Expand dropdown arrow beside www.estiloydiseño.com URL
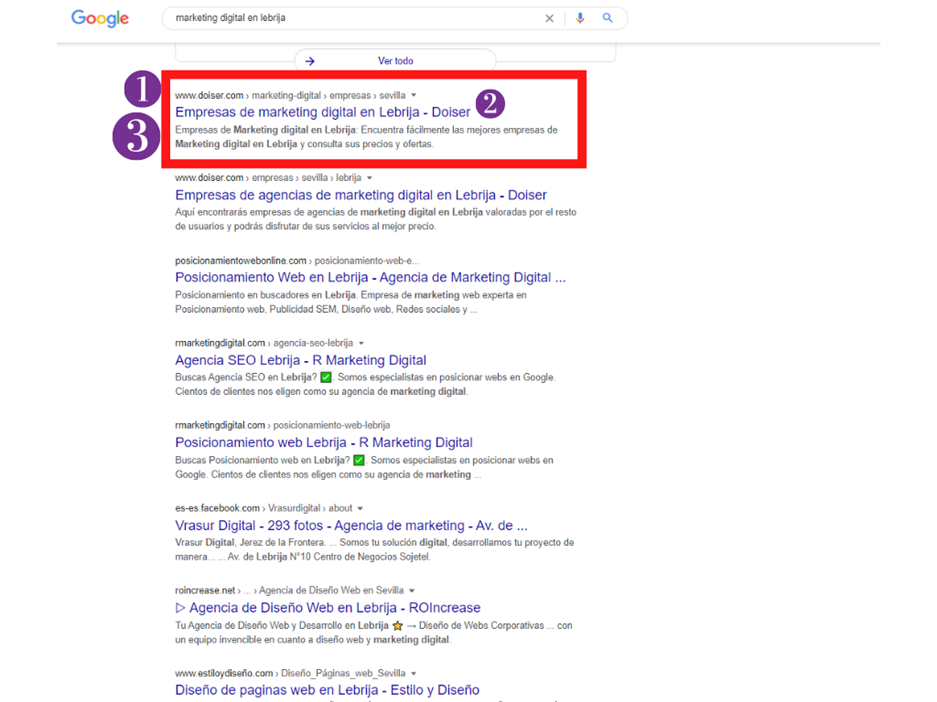 tap(414, 673)
